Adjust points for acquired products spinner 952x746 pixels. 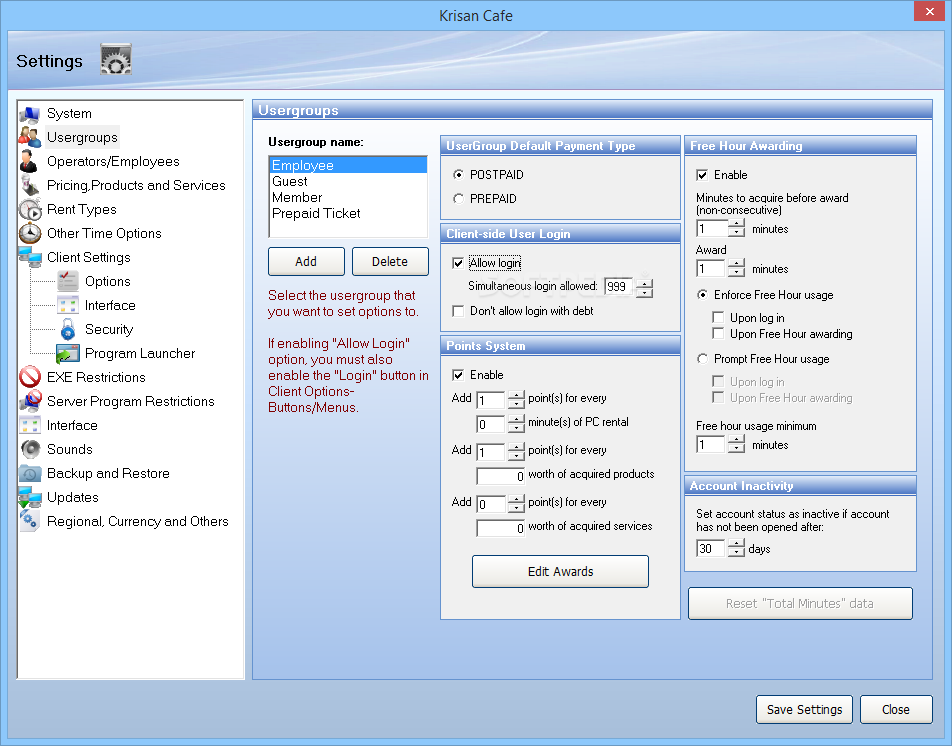click(x=516, y=451)
